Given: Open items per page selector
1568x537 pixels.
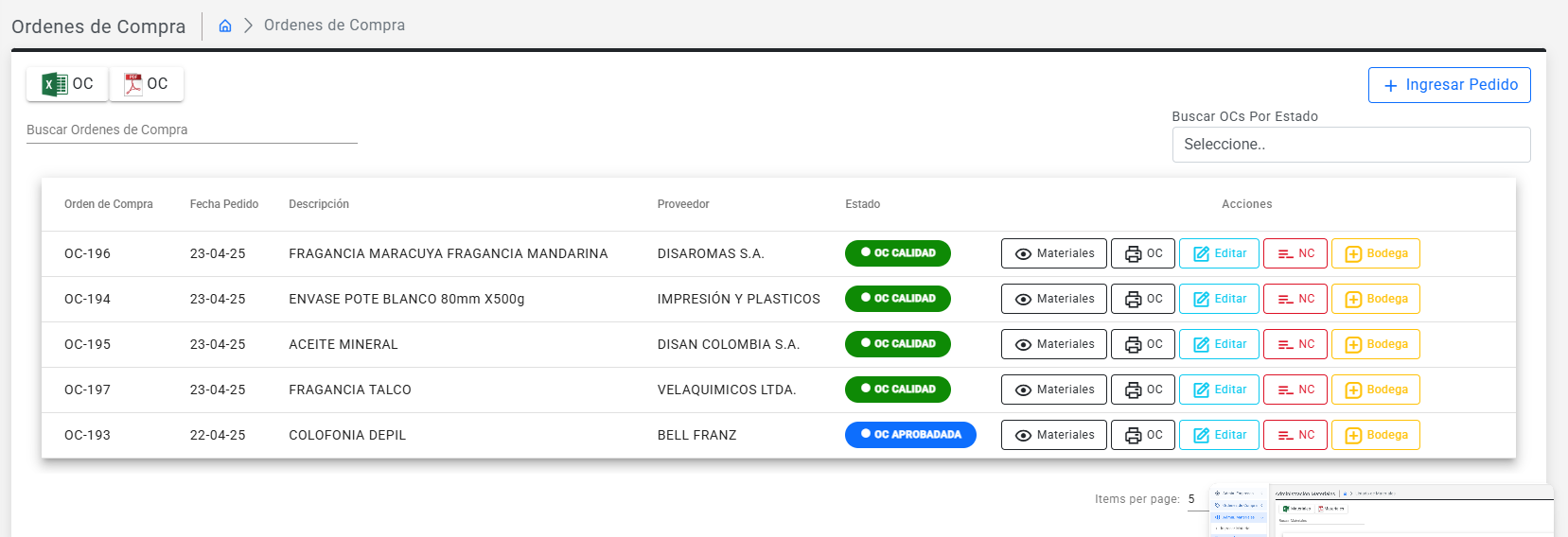Looking at the screenshot, I should click(x=1196, y=499).
